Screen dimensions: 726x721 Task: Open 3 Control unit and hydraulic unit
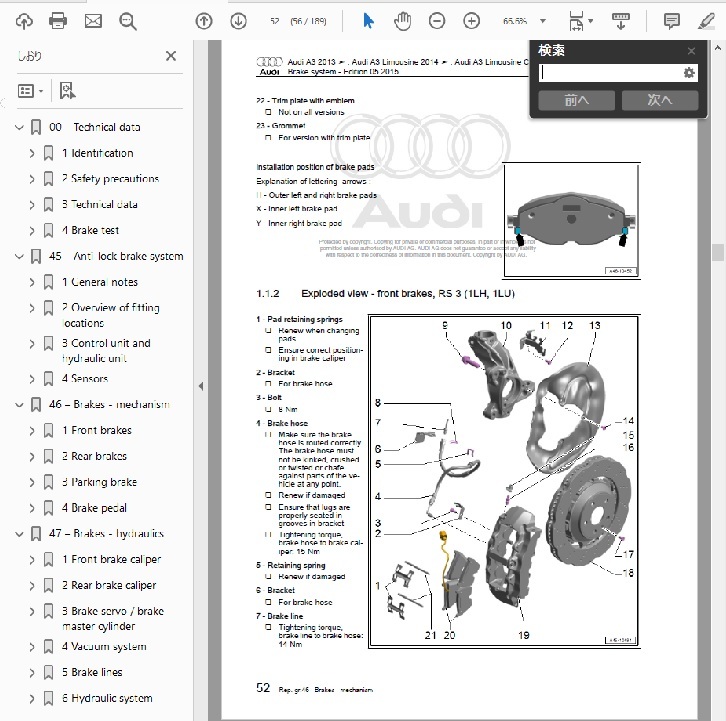pos(106,351)
